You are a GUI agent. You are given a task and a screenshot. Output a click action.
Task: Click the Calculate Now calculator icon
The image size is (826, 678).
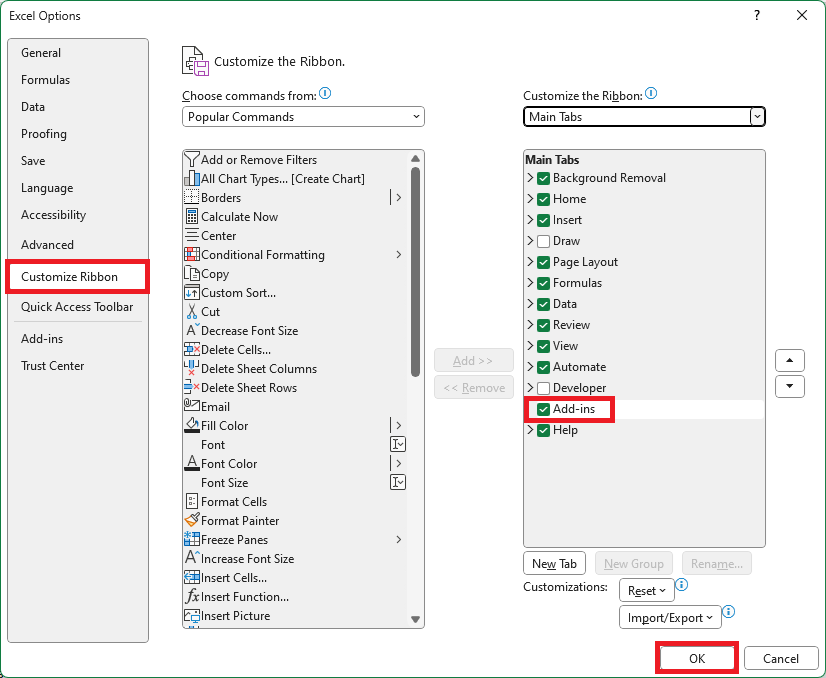193,217
